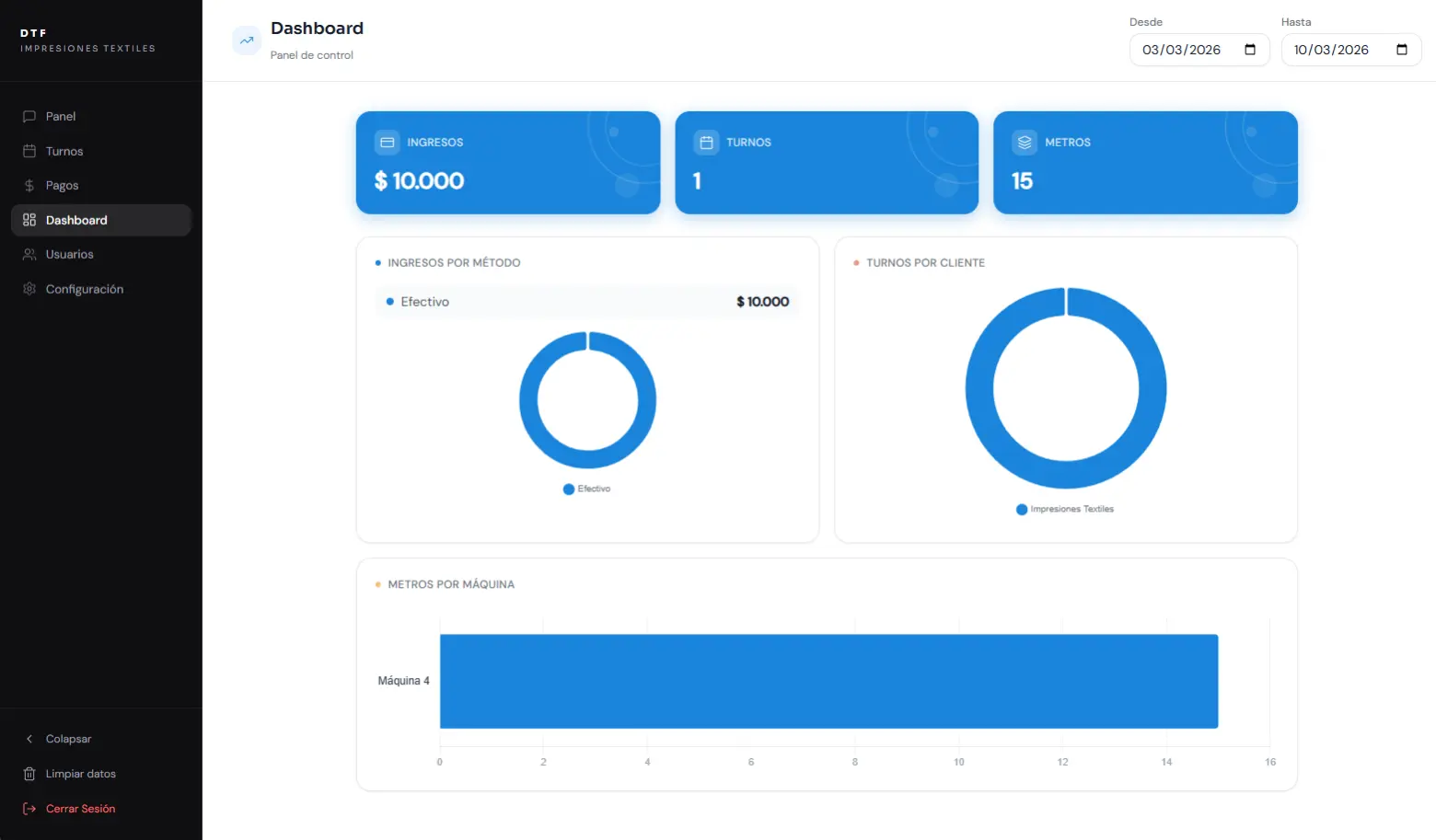Viewport: 1436px width, 840px height.
Task: Click the layers icon on Metros card
Action: point(1025,143)
